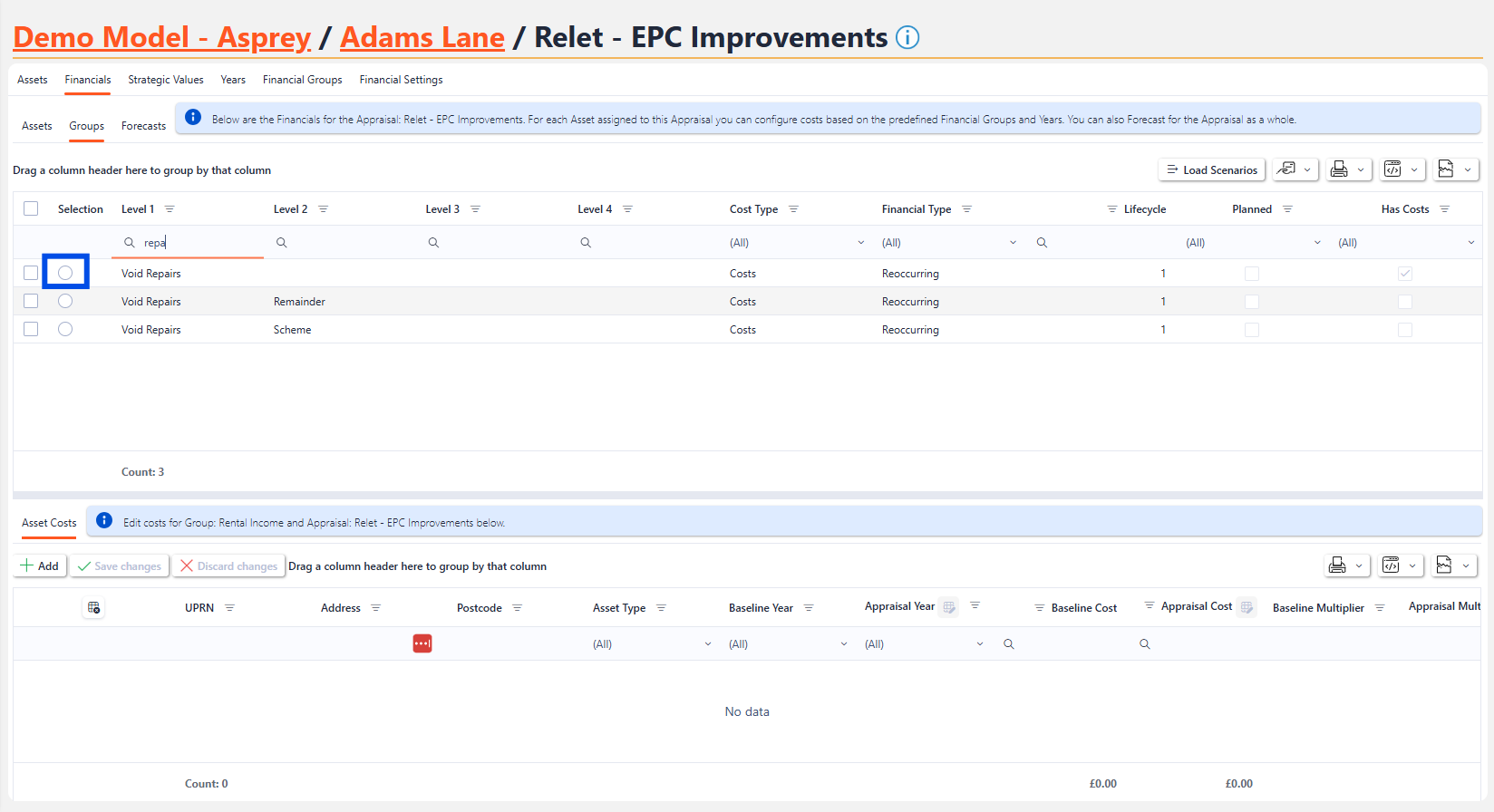
Task: Expand the Cost Type (All) filter dropdown
Action: click(860, 243)
